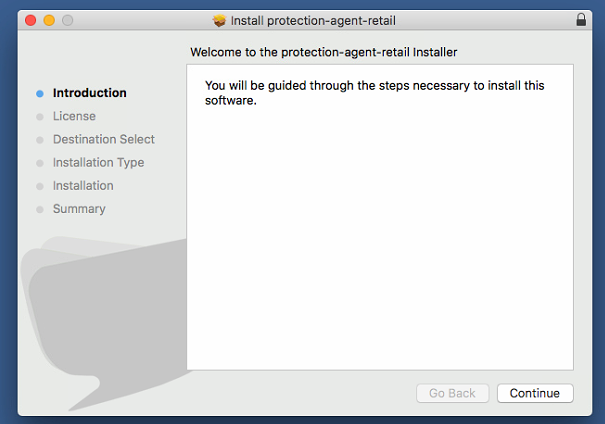Select the License step label
The height and width of the screenshot is (424, 605).
pyautogui.click(x=74, y=116)
